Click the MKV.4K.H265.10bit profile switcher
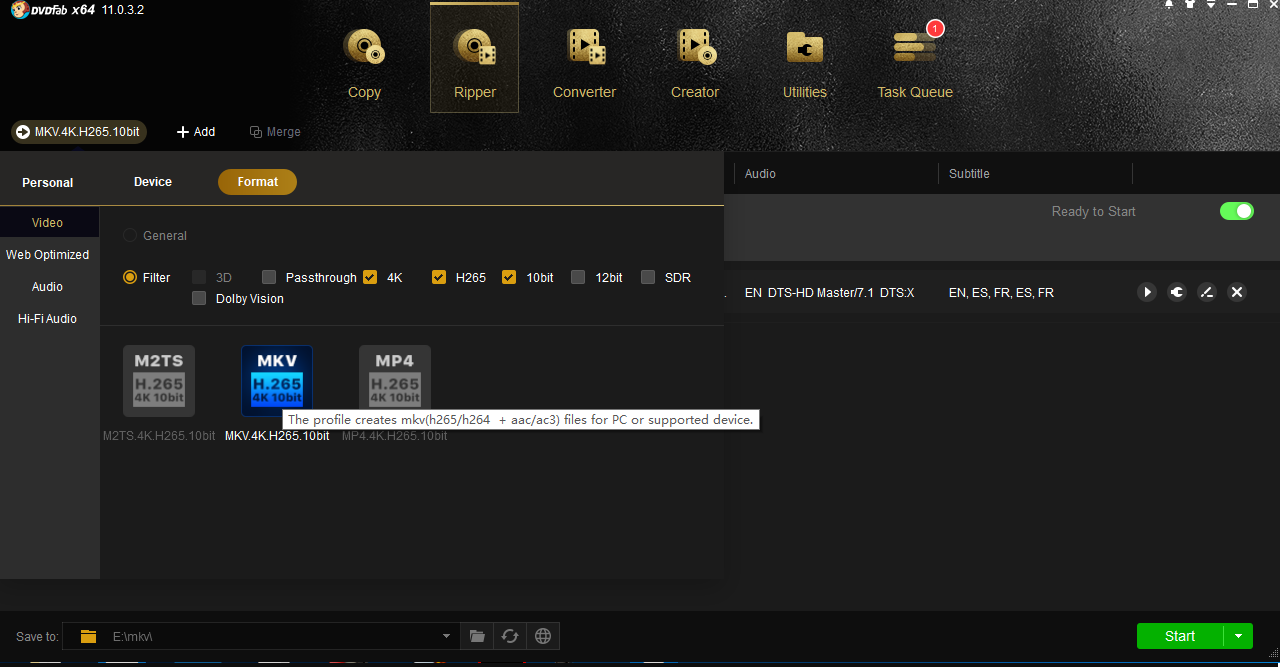Screen dimensions: 1280x667 [79, 132]
